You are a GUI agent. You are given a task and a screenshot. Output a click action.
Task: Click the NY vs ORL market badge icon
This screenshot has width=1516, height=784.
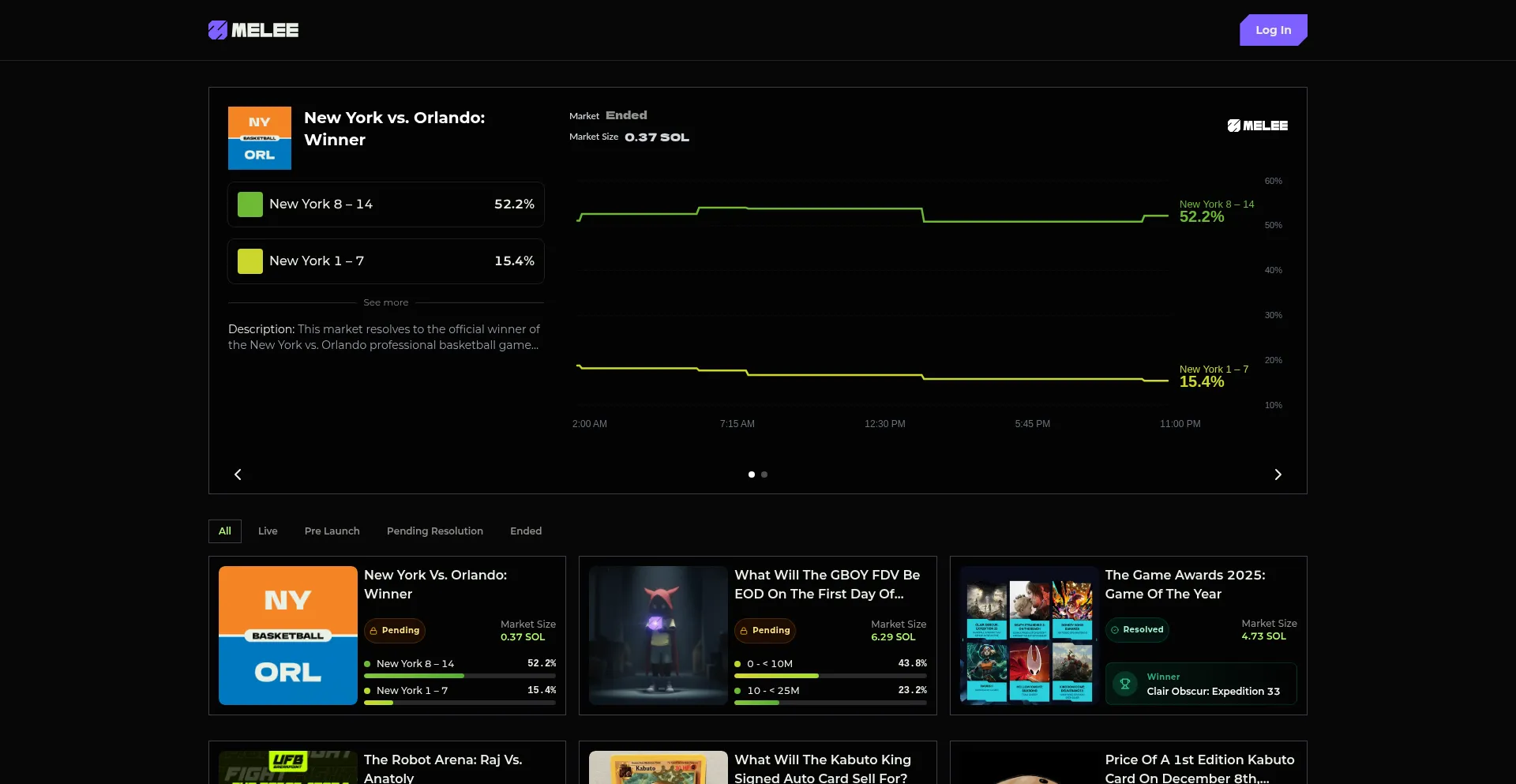[x=259, y=138]
